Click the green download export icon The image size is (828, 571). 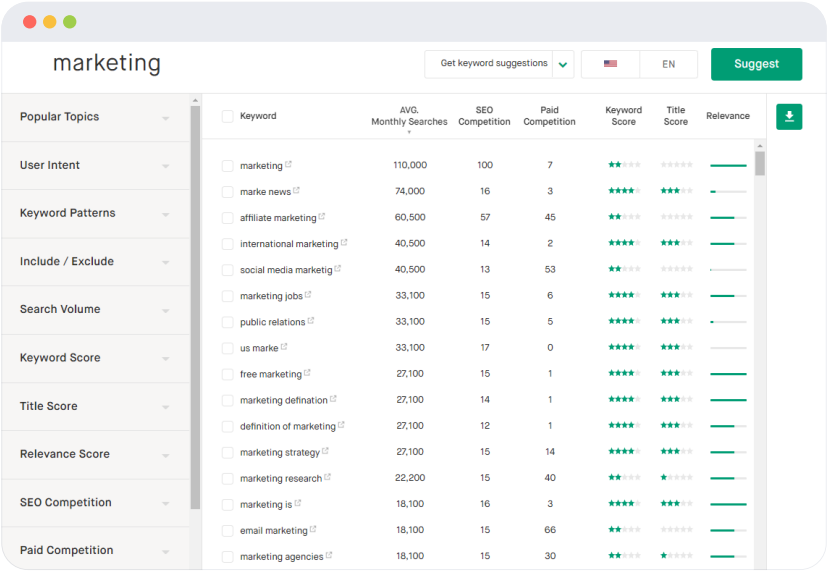pyautogui.click(x=789, y=117)
